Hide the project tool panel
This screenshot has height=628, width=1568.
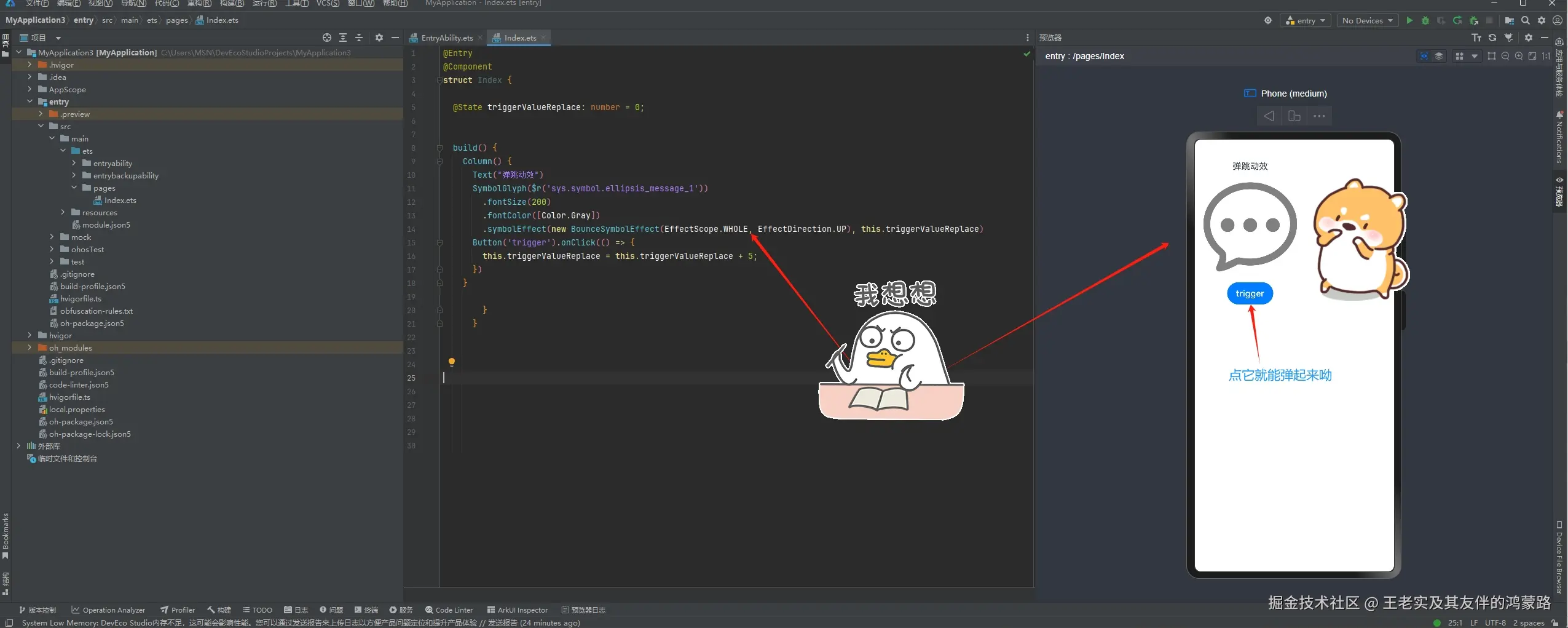tap(395, 38)
